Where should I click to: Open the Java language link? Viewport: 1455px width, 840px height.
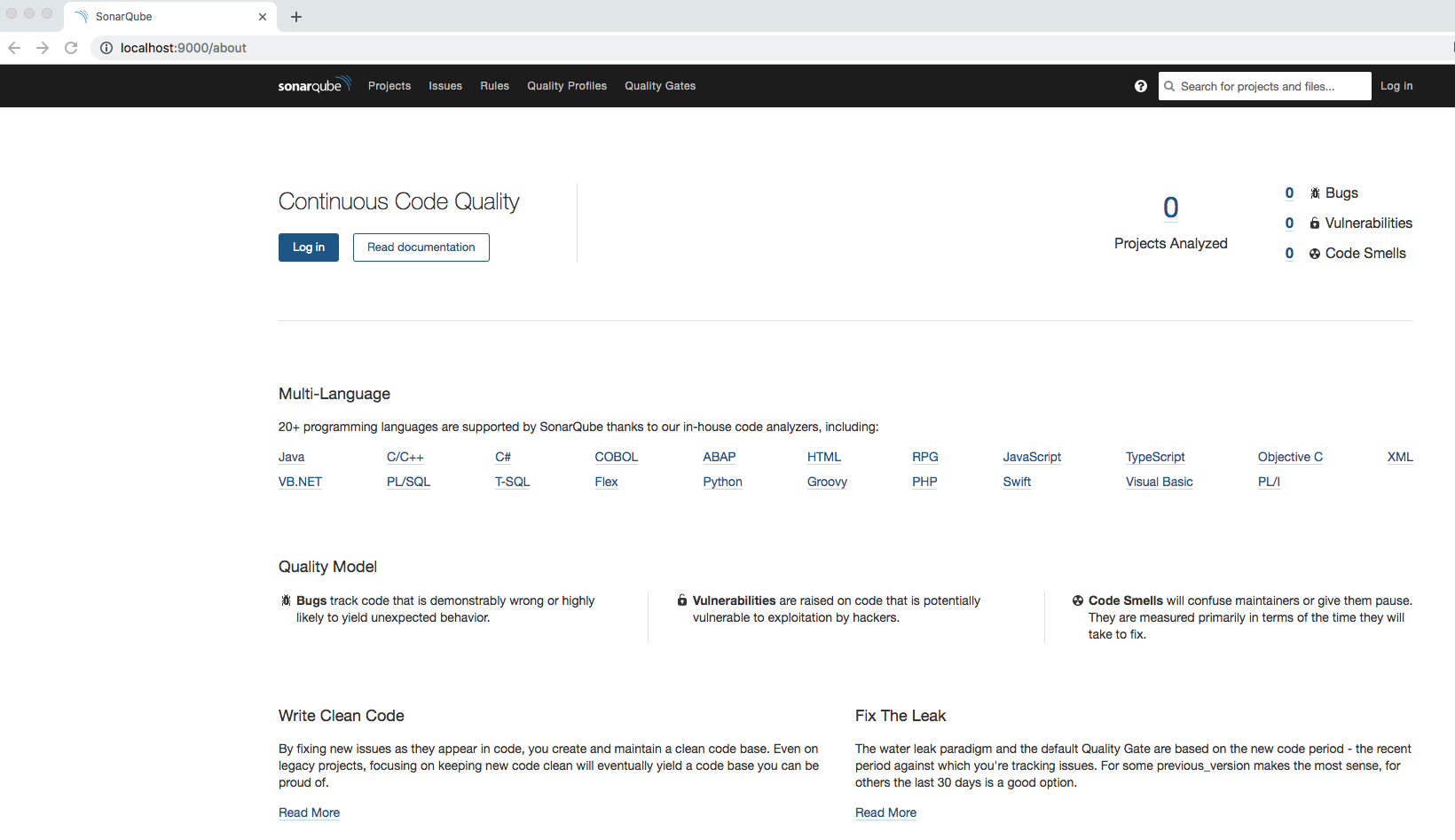click(x=291, y=457)
